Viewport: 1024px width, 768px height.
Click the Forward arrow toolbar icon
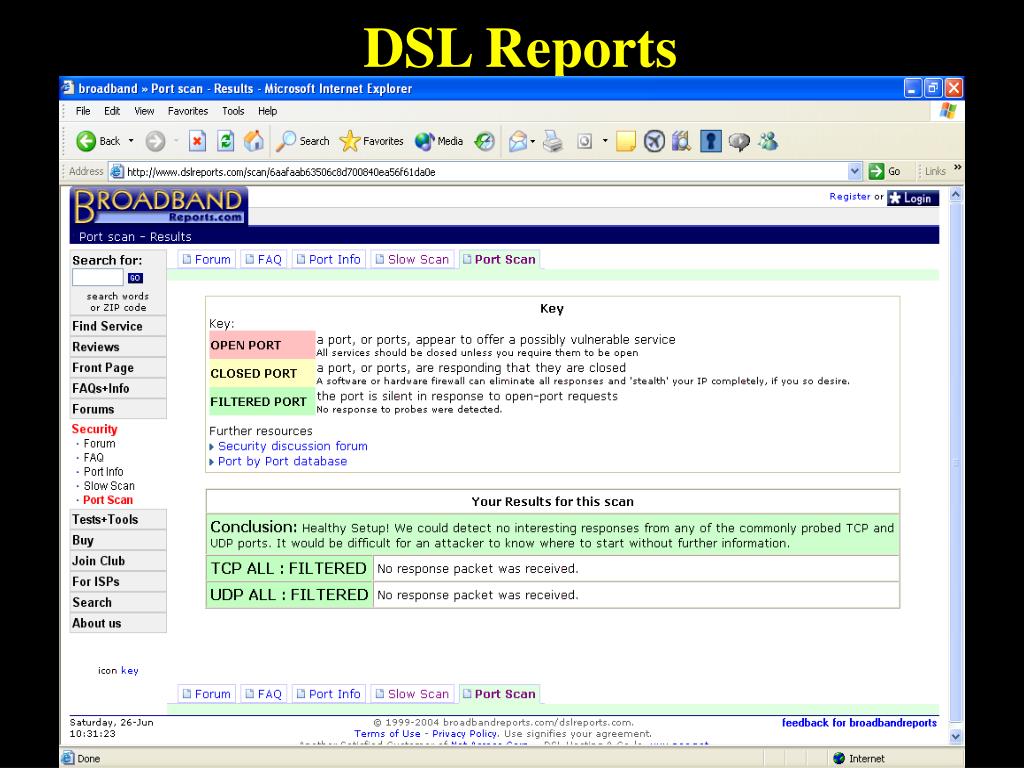(155, 141)
